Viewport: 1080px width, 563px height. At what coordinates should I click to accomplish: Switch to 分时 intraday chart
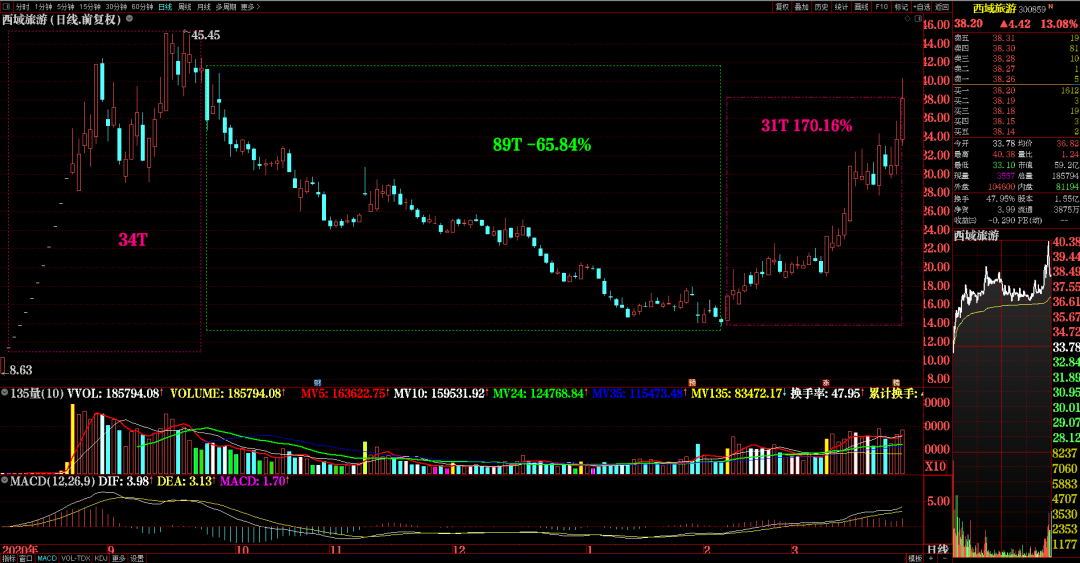tap(23, 7)
